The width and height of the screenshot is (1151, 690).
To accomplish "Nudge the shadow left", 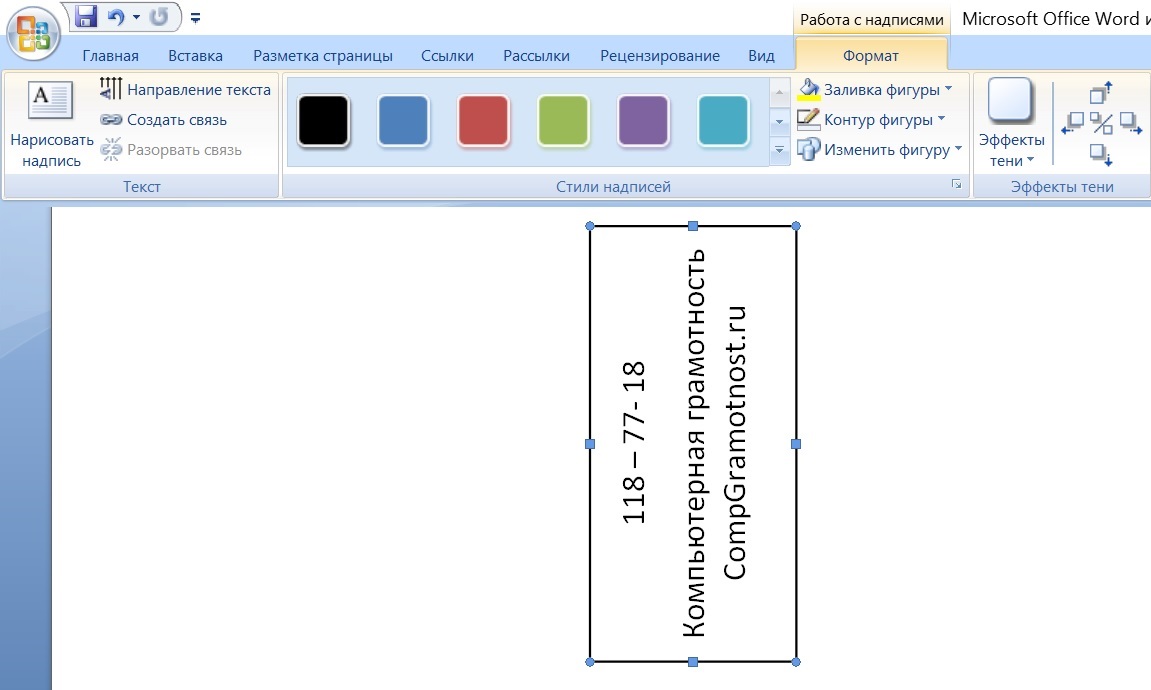I will tap(1072, 123).
